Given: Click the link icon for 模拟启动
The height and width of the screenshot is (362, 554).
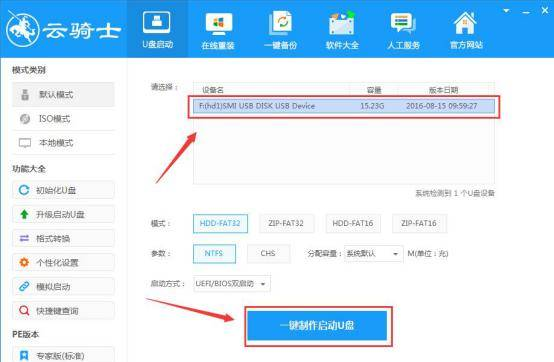Looking at the screenshot, I should (24, 286).
